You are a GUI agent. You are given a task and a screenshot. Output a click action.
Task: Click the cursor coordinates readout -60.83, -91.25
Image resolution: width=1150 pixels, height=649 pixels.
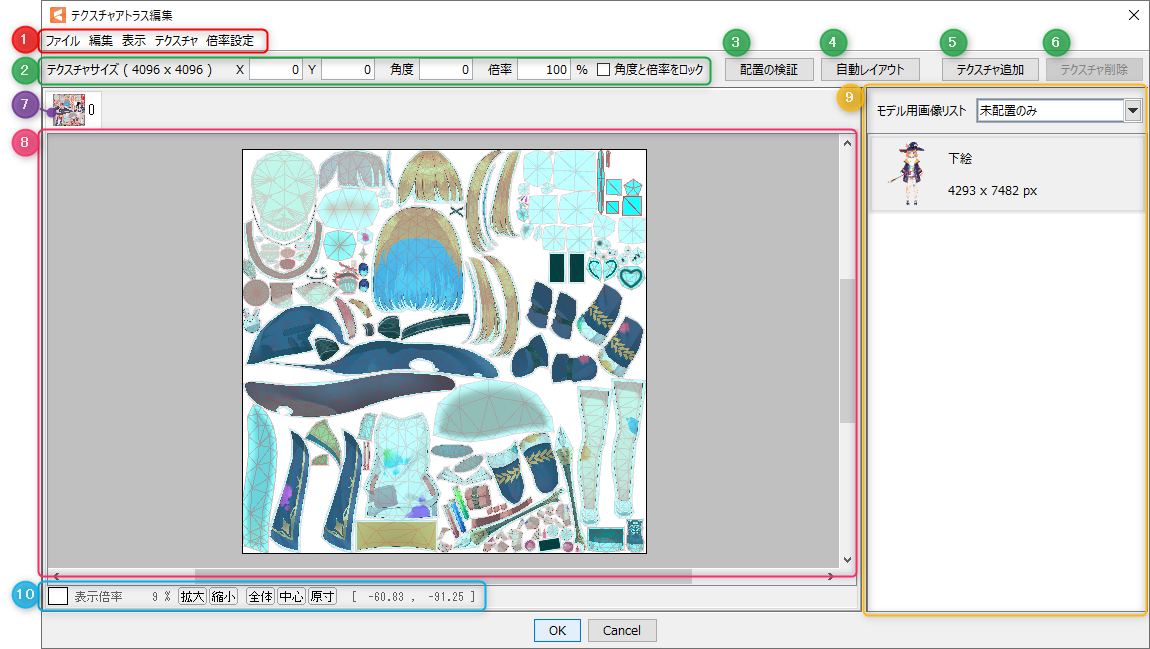click(413, 597)
